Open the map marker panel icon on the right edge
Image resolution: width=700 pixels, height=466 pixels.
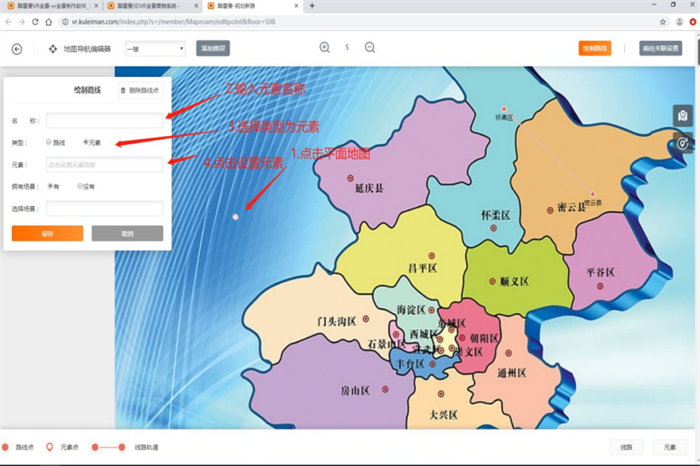[x=683, y=116]
